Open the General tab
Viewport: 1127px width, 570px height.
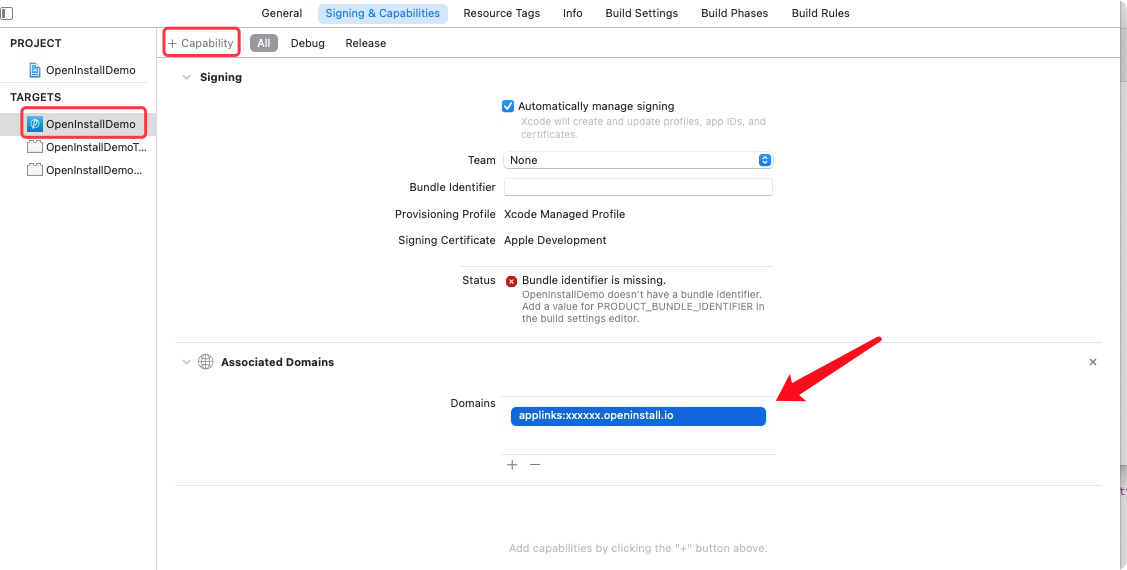tap(281, 13)
